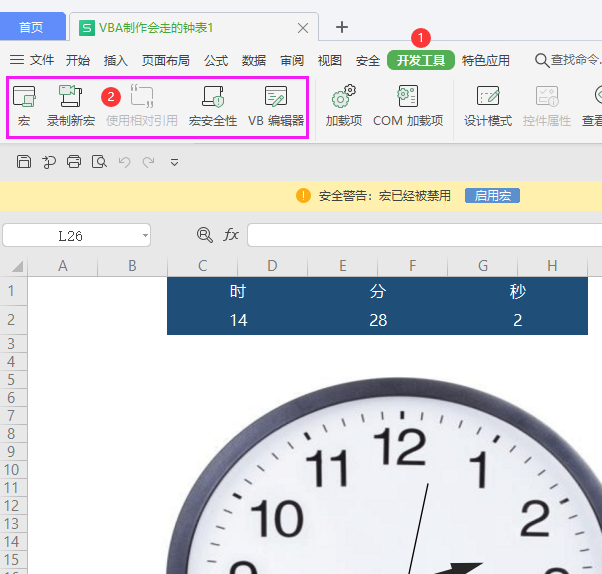Open the View (视图) tab
This screenshot has width=602, height=574.
[x=329, y=60]
